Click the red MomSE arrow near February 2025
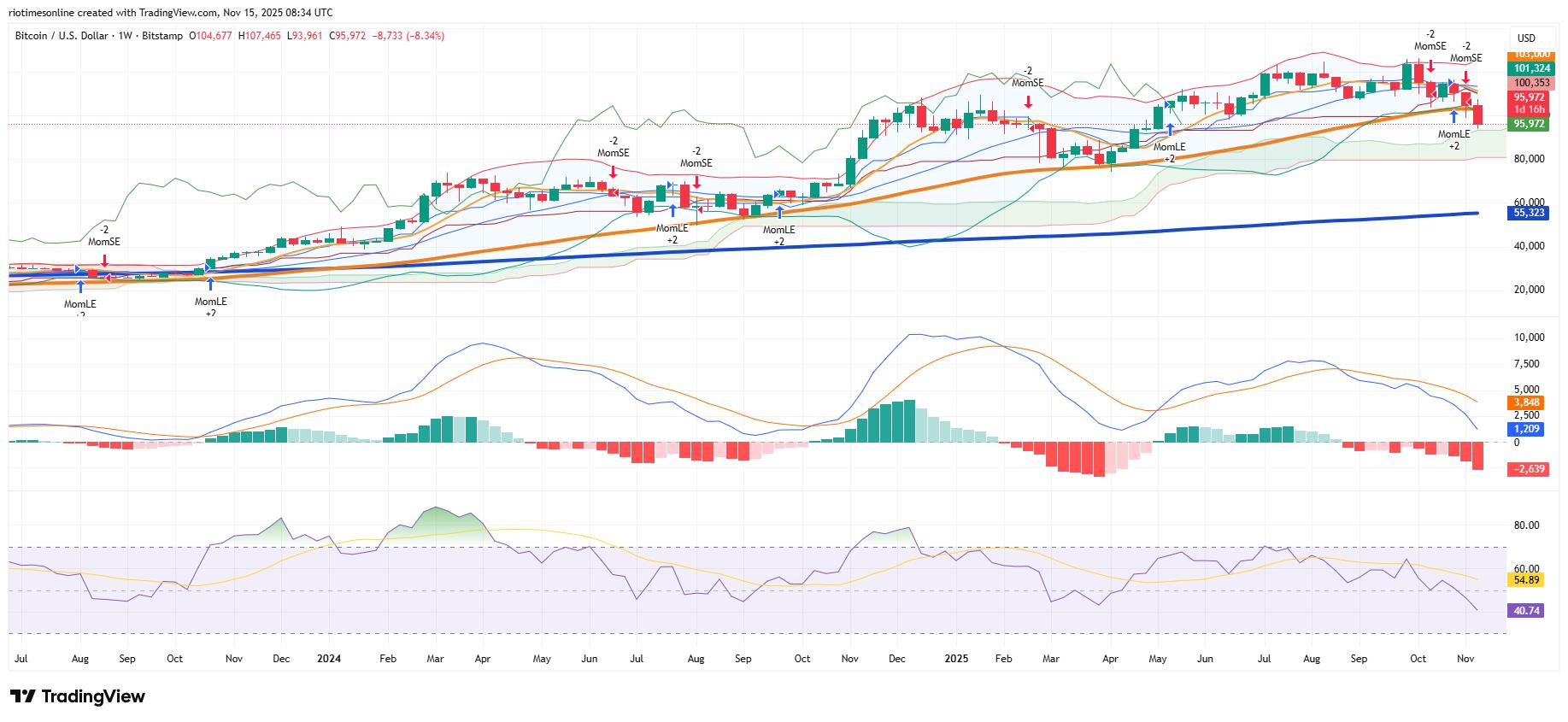Screen dimensions: 1568x722 click(x=1028, y=101)
